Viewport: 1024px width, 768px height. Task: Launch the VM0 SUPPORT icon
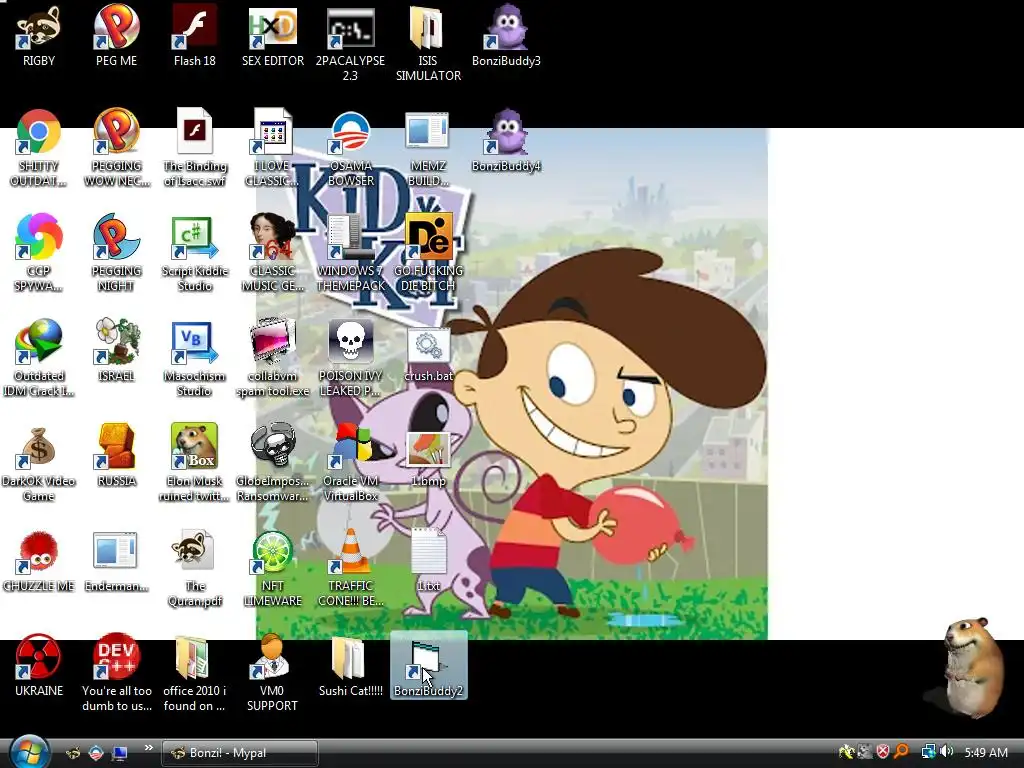click(272, 674)
